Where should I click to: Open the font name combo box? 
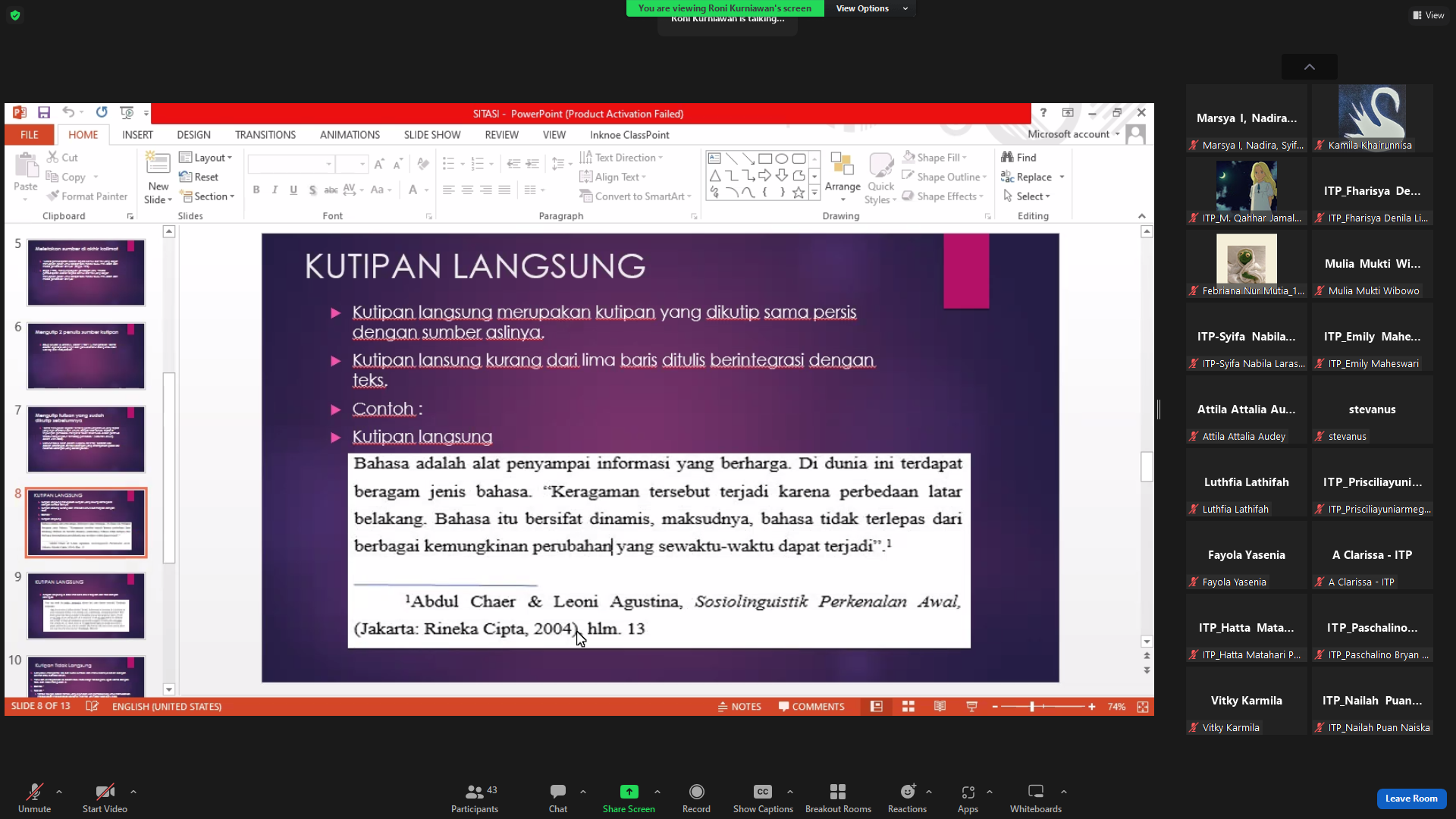click(290, 164)
